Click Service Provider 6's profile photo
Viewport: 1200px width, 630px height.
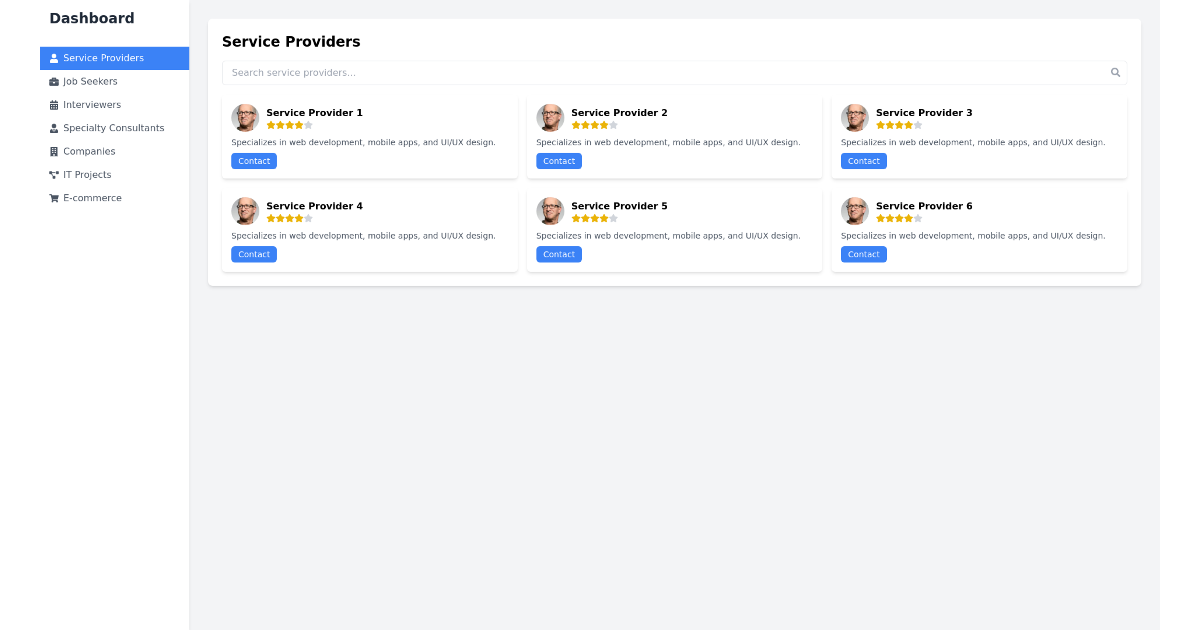coord(855,211)
